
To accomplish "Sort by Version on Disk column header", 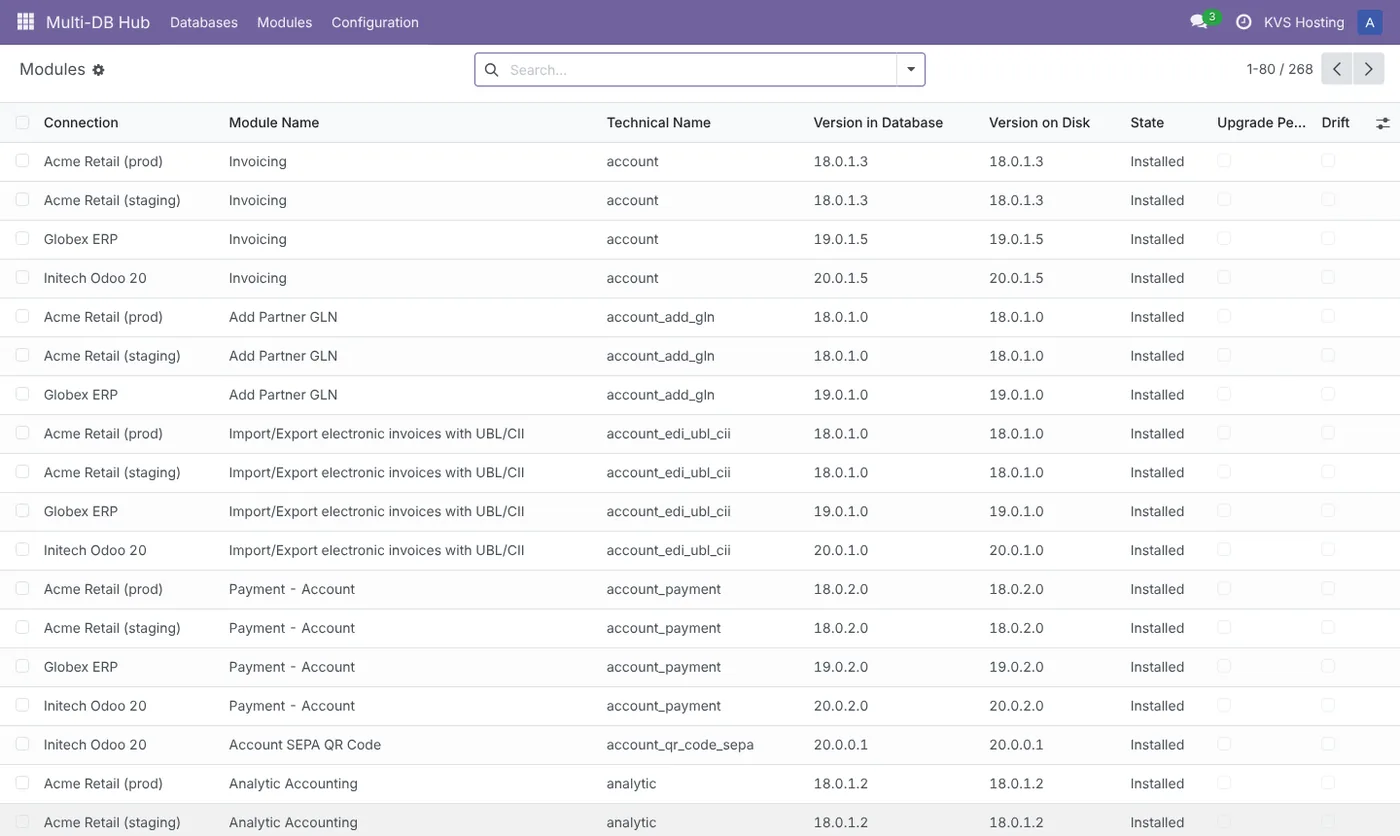I will (x=1039, y=123).
